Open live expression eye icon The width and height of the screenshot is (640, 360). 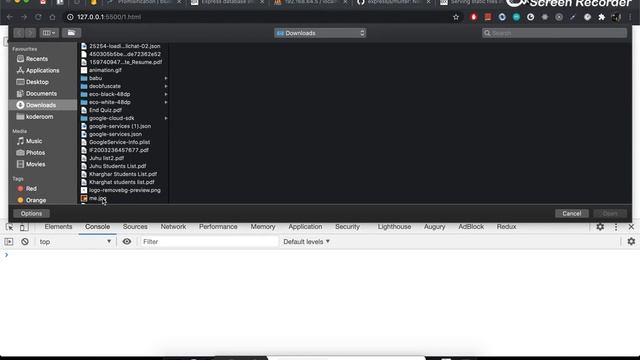pyautogui.click(x=127, y=242)
